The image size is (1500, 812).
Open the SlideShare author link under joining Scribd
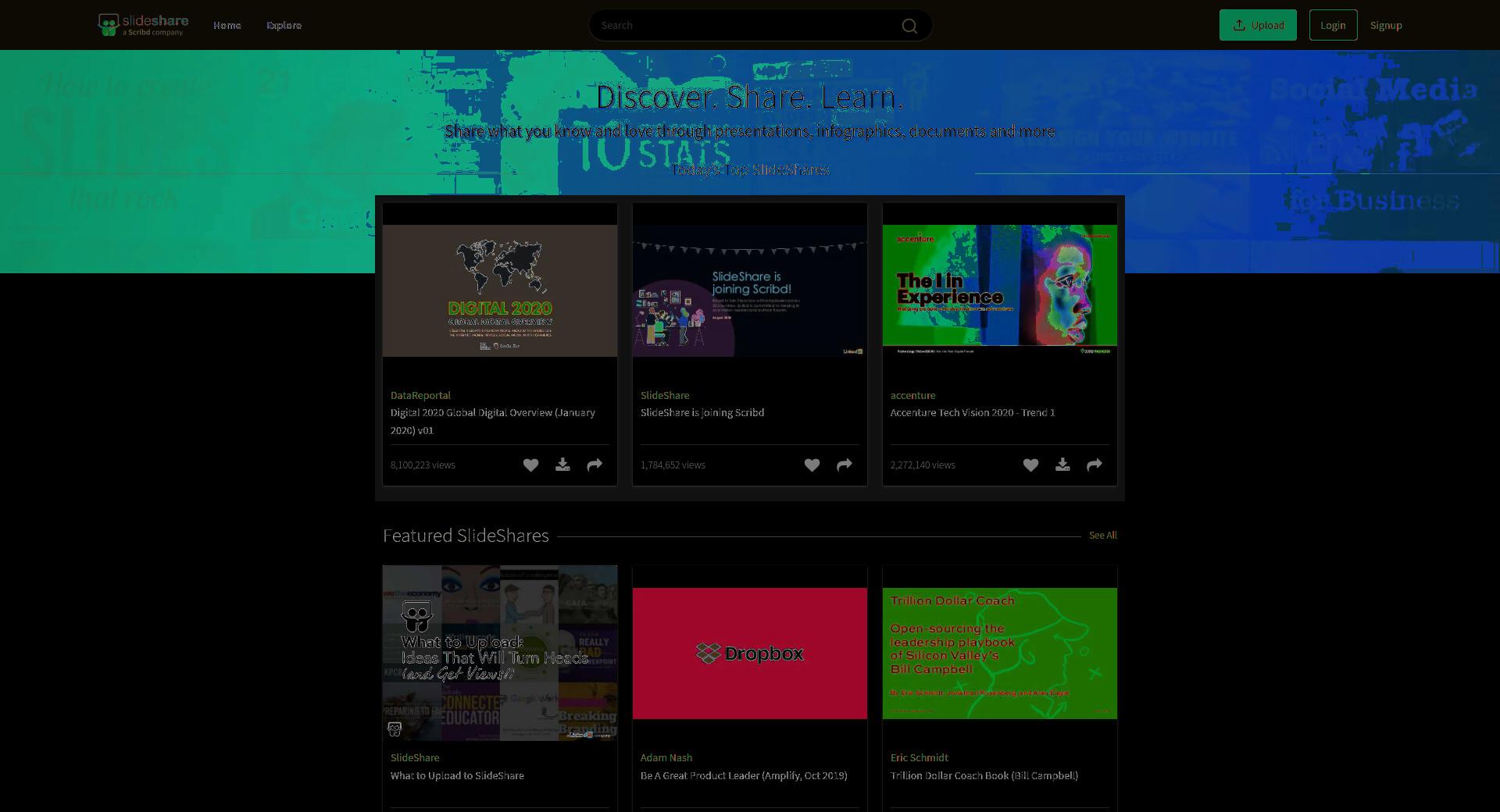[x=665, y=396]
